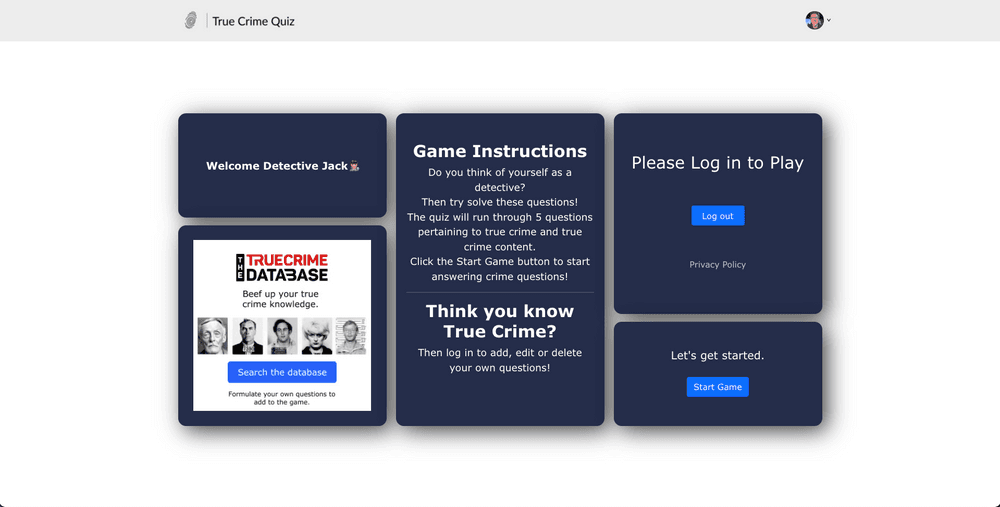
Task: Select the dark-haired man mugshot in the middle
Action: click(x=282, y=336)
